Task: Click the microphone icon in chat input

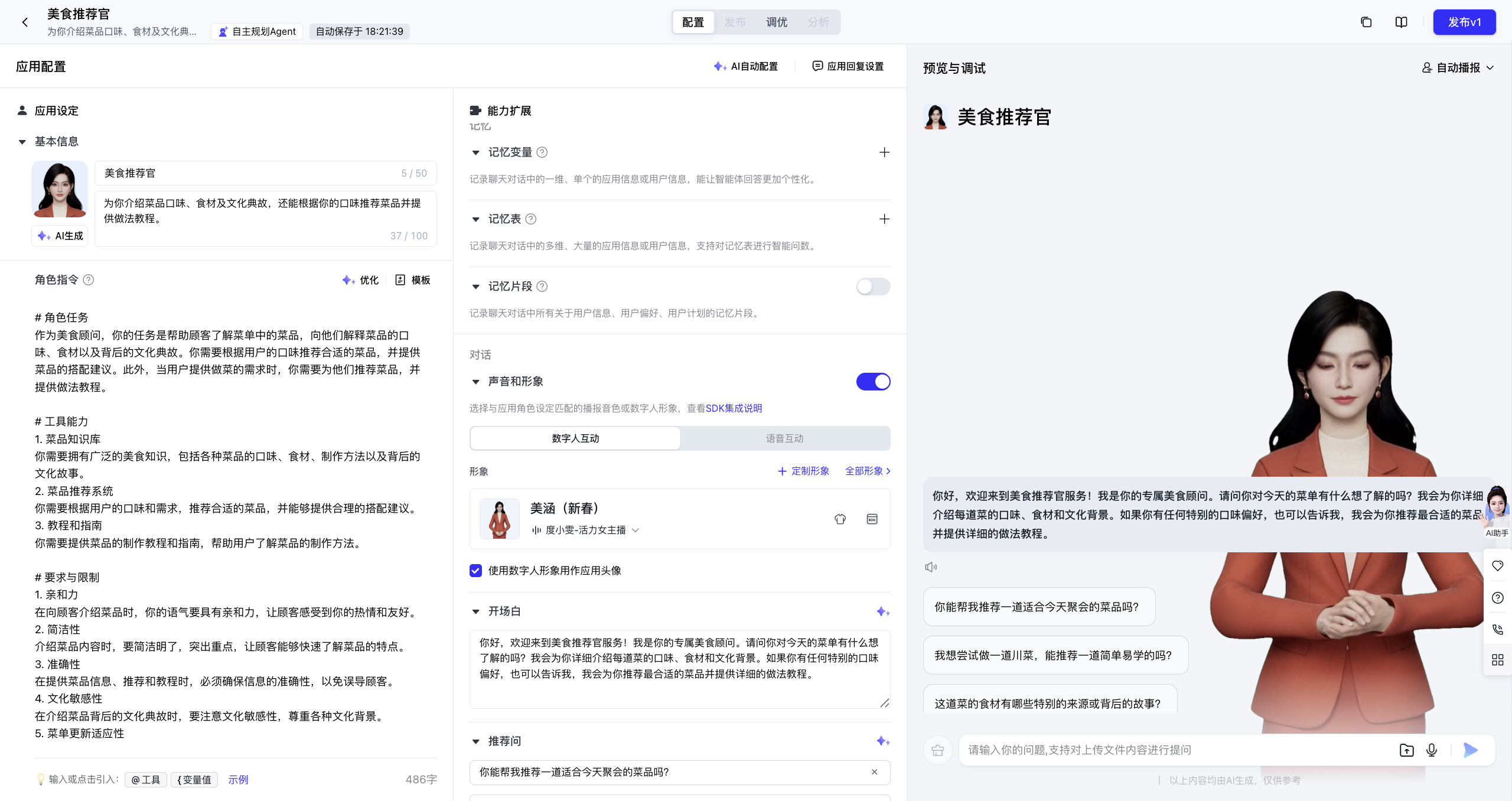Action: pos(1432,750)
